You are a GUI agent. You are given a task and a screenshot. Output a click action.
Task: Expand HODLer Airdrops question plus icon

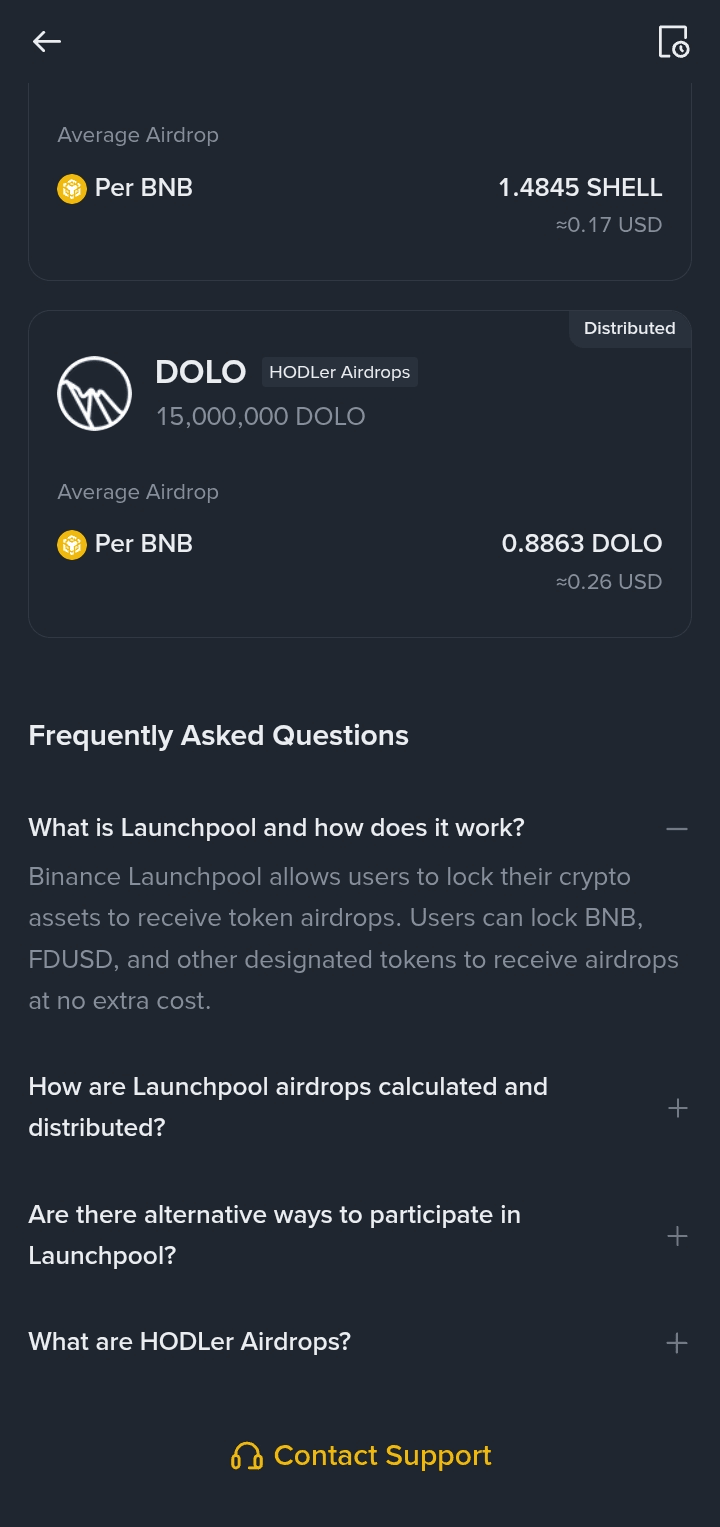677,1343
